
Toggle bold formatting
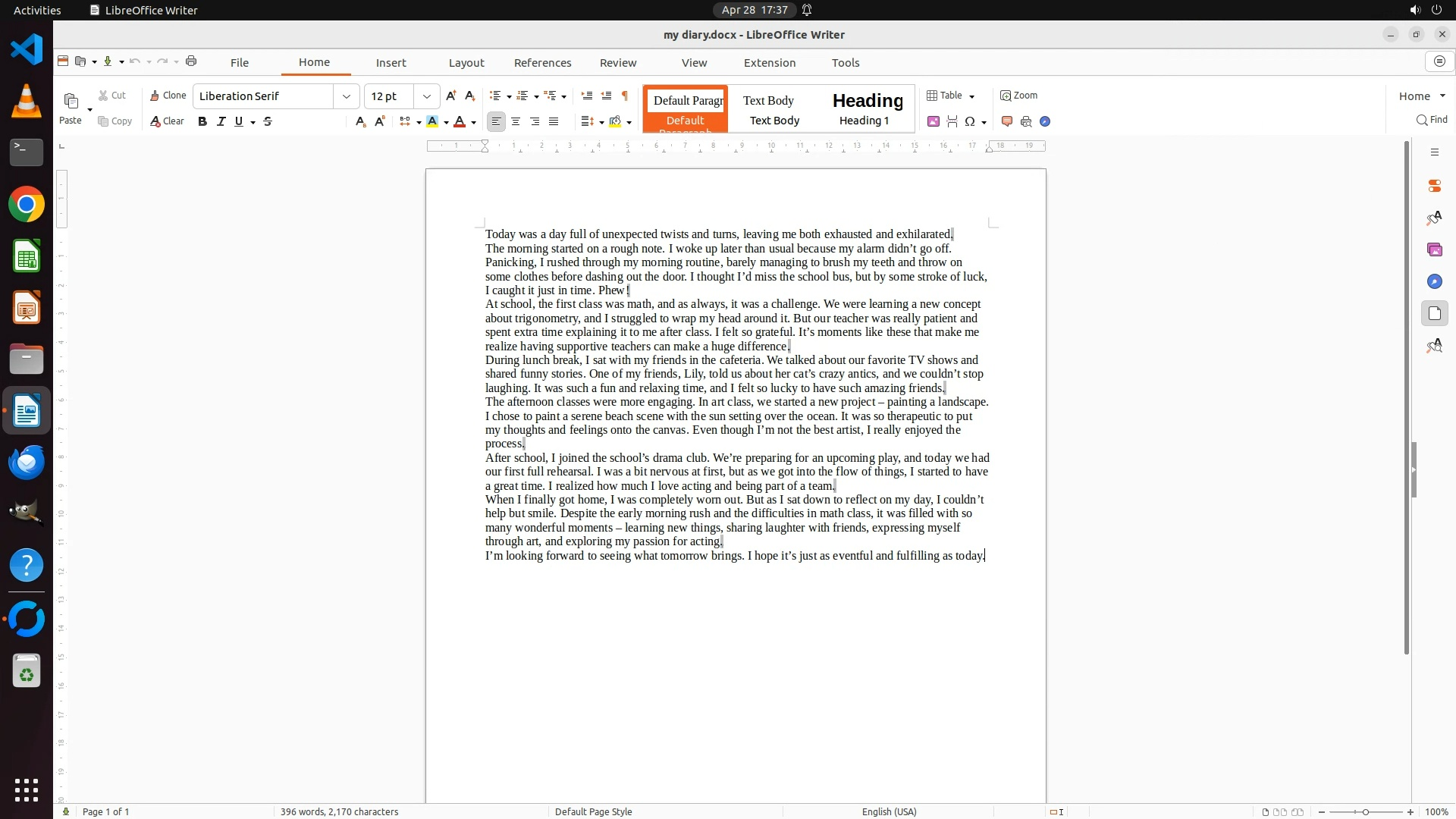202,121
